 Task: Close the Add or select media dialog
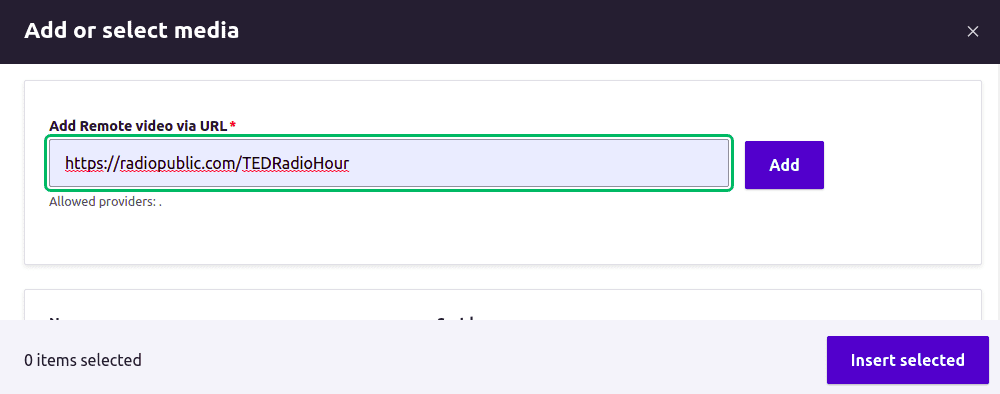(x=973, y=31)
